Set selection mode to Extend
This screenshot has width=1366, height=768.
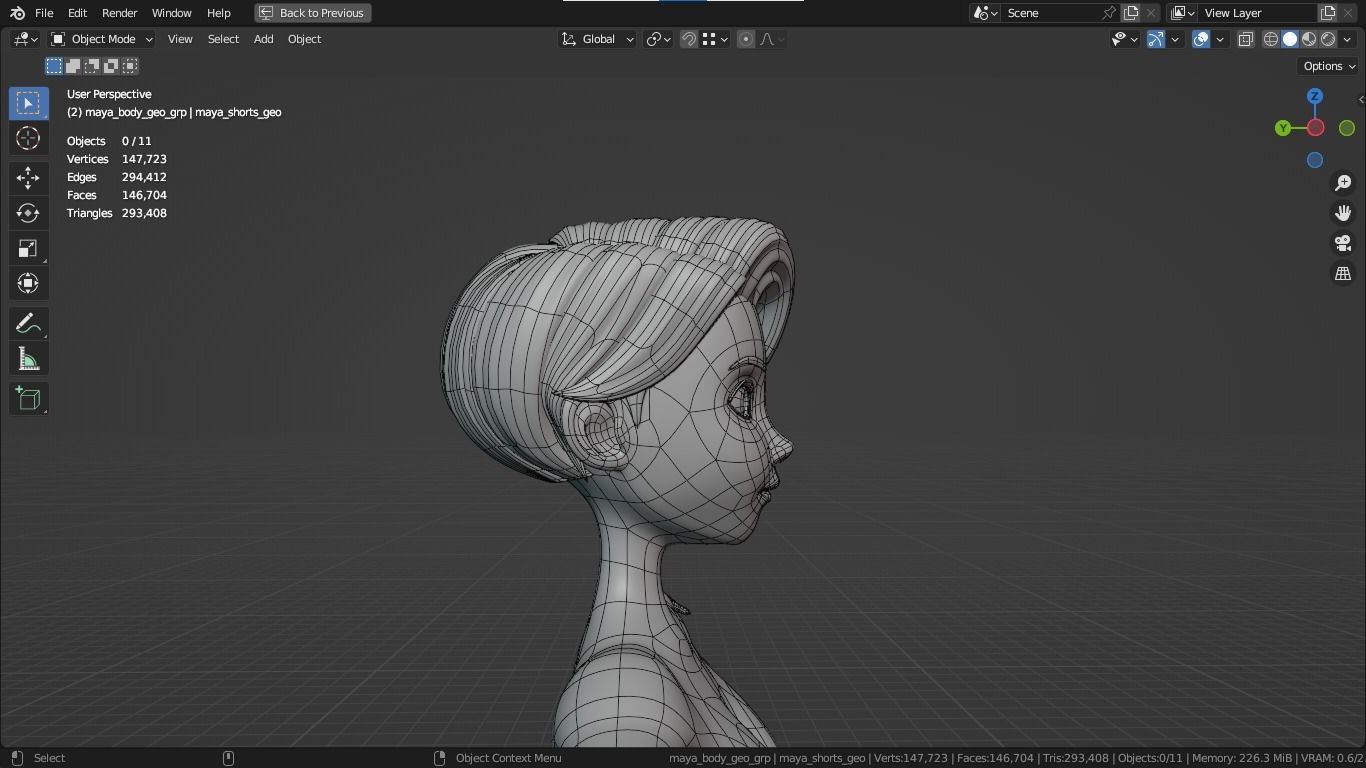click(73, 66)
